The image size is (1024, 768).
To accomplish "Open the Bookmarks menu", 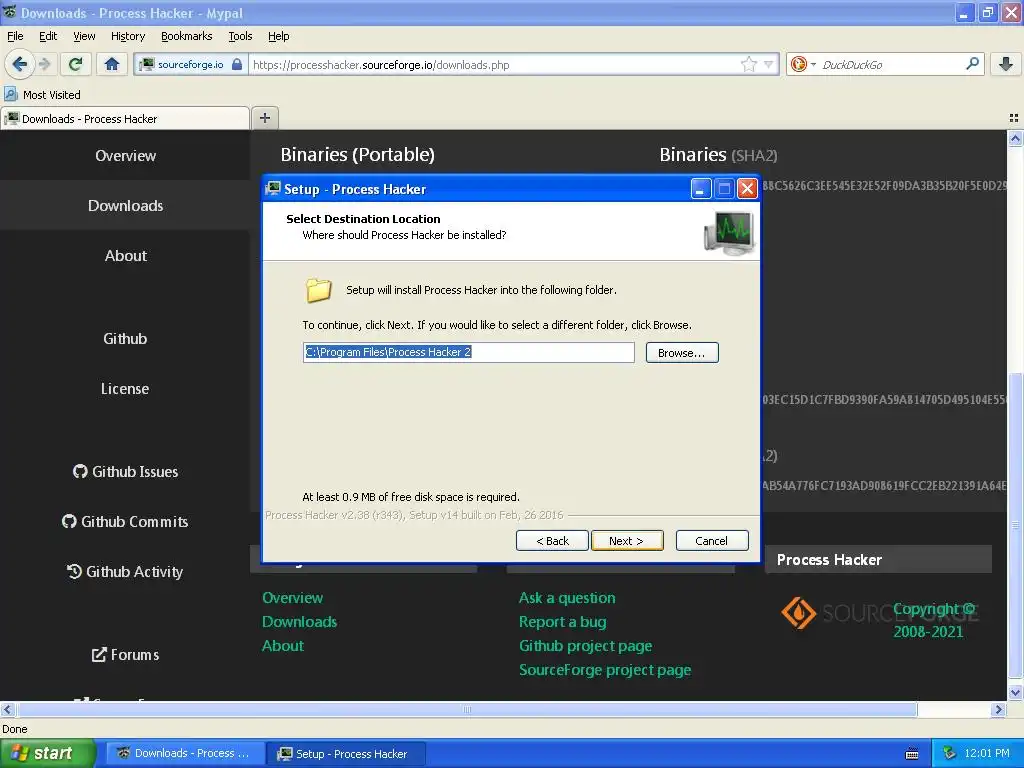I will (x=187, y=36).
